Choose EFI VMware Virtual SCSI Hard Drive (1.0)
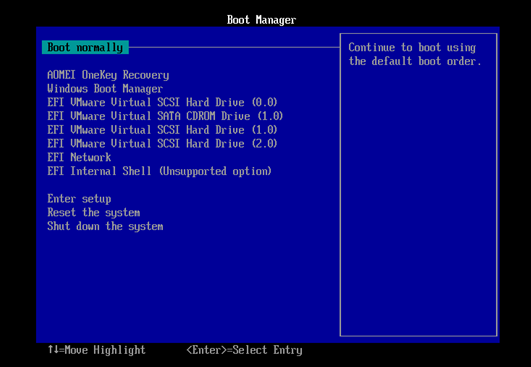 (162, 130)
